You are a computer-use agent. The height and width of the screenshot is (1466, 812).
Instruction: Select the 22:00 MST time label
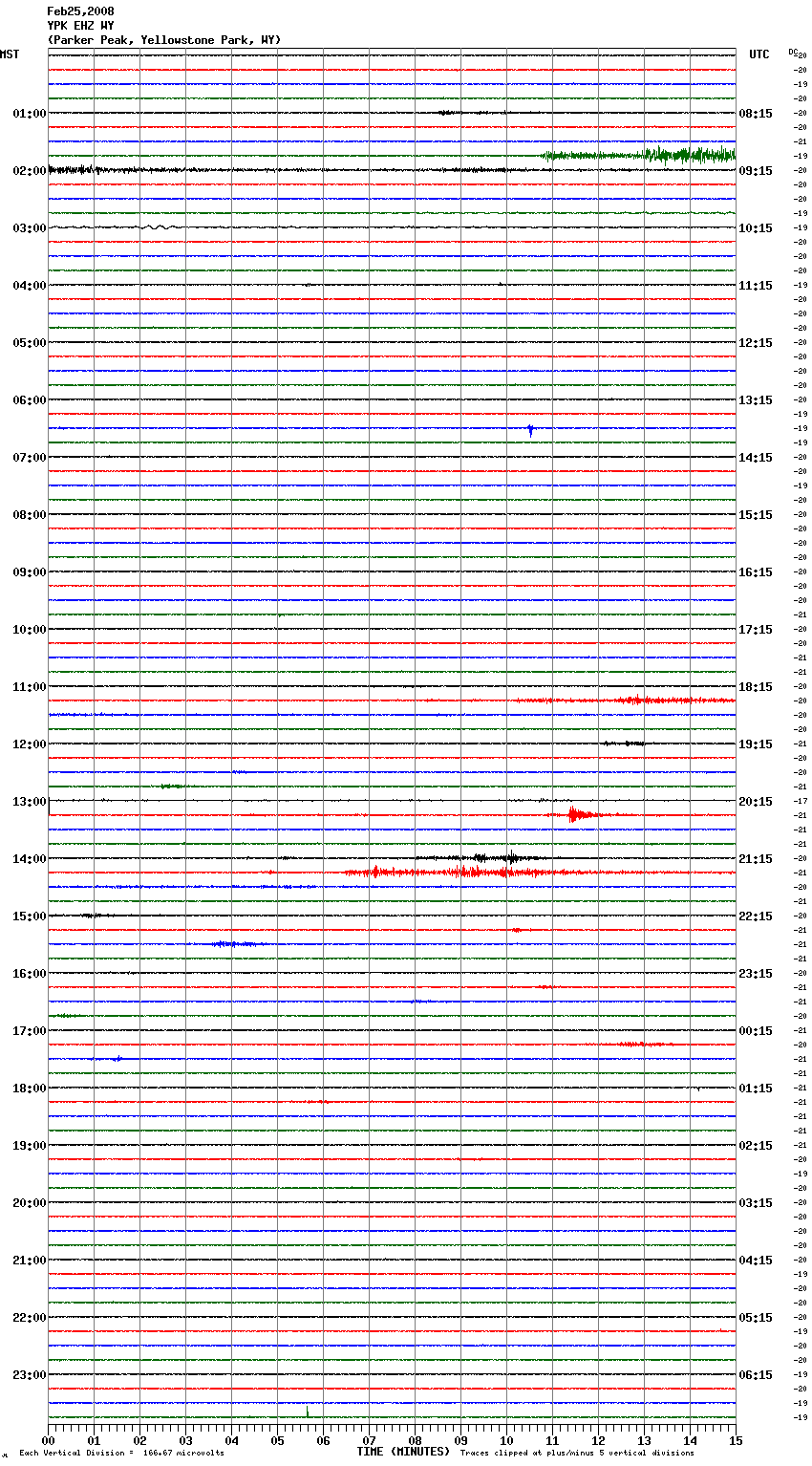(x=30, y=1318)
